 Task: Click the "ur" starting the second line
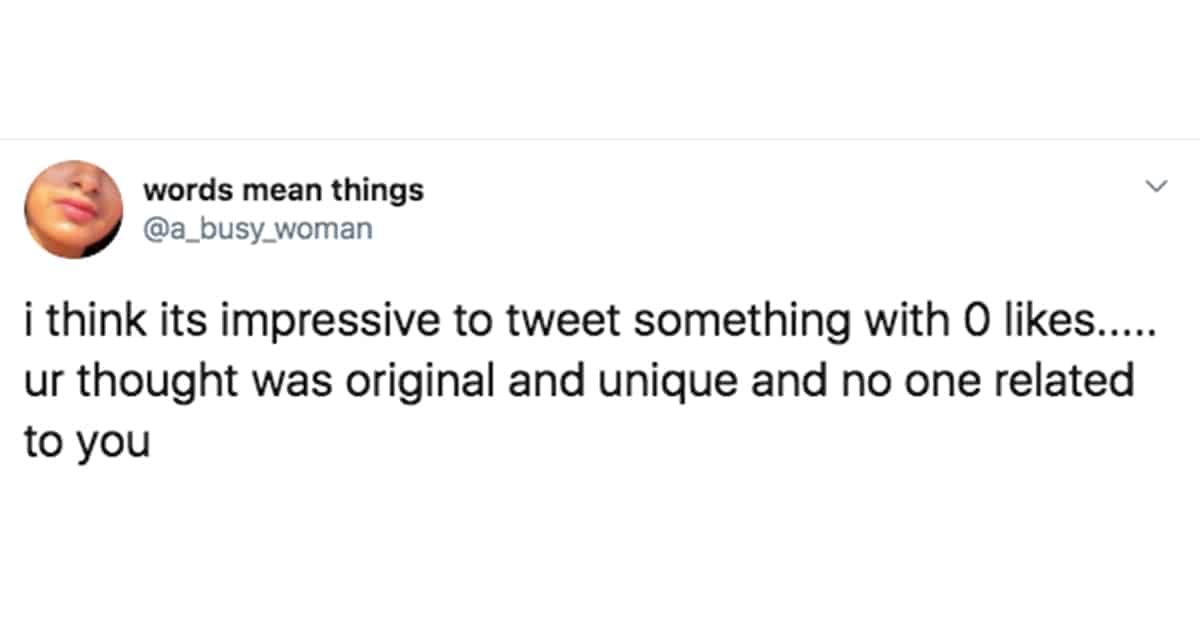coord(41,382)
